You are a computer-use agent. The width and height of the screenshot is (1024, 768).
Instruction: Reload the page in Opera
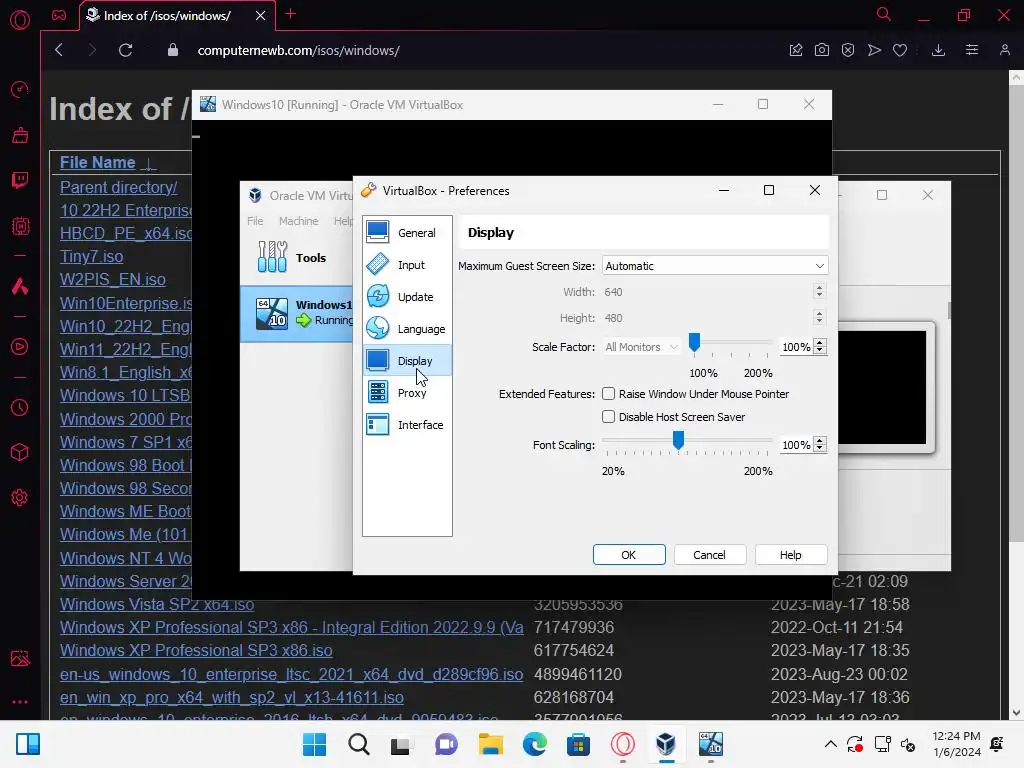(125, 50)
